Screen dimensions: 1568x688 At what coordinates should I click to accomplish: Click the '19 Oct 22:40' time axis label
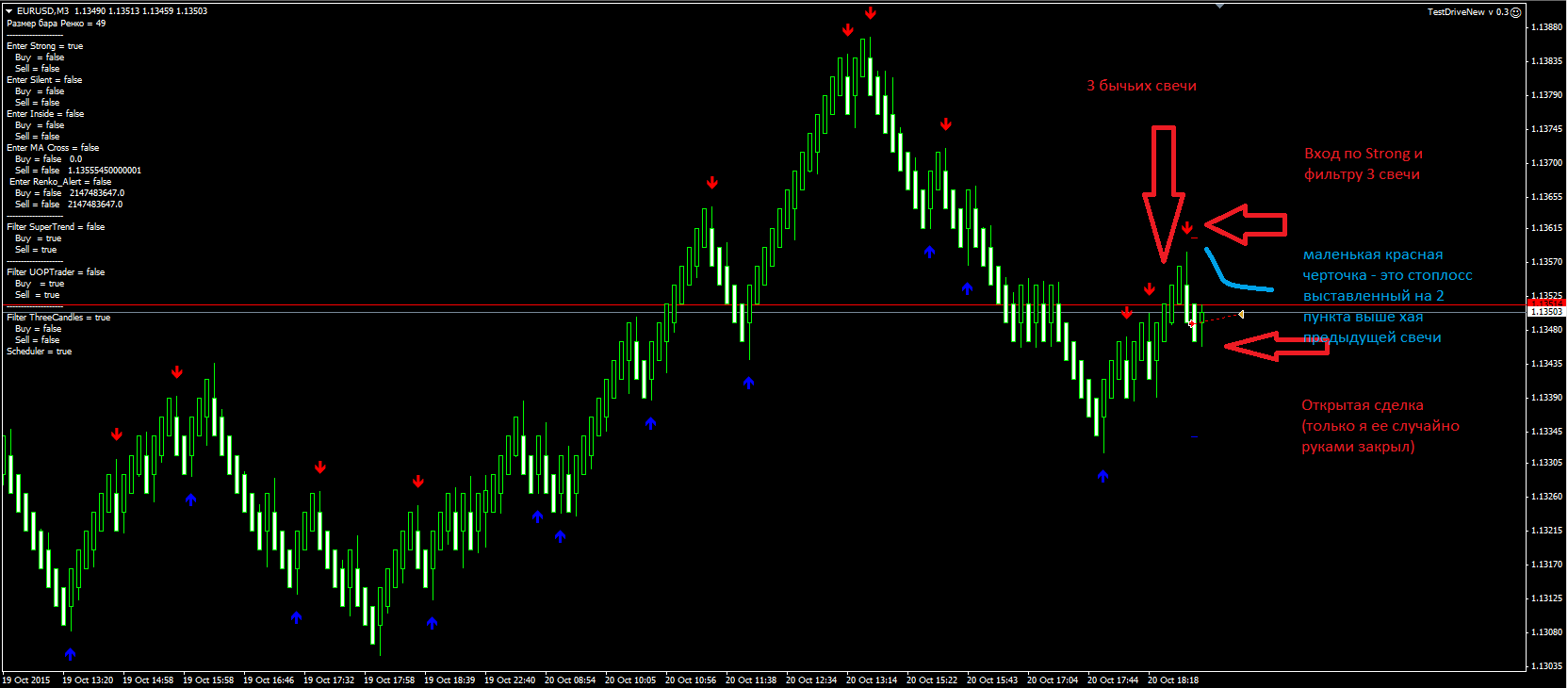pyautogui.click(x=510, y=680)
